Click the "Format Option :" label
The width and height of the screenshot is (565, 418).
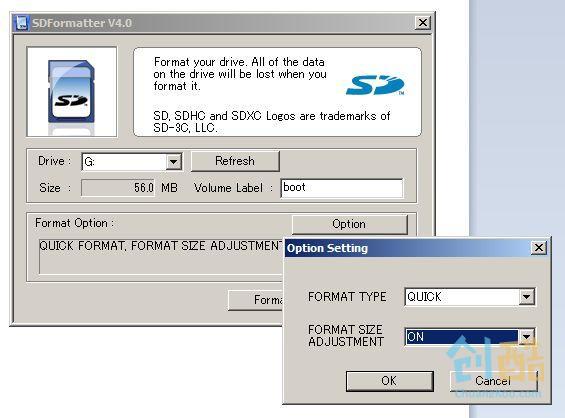click(75, 223)
